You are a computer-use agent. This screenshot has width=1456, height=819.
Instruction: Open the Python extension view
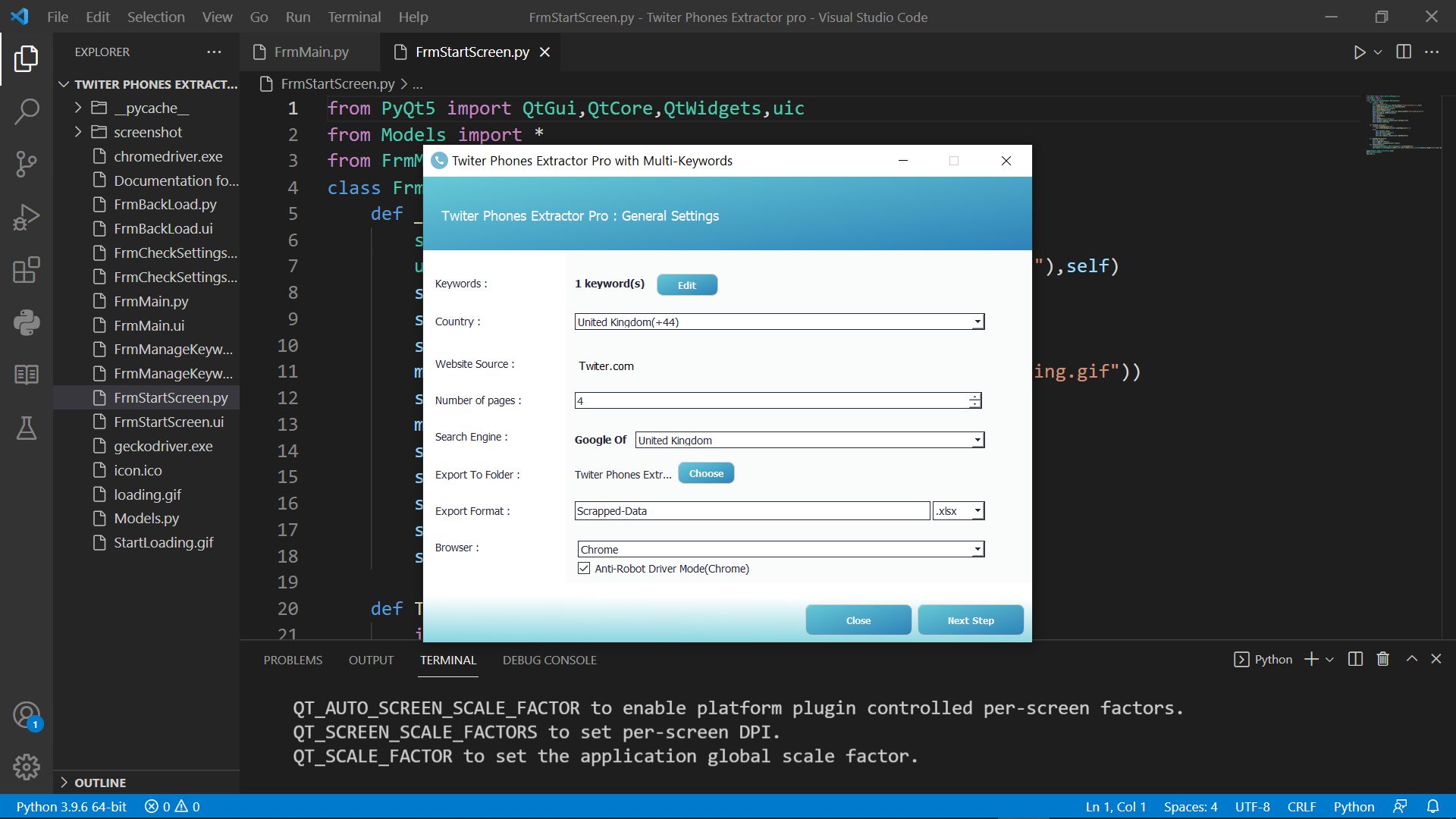coord(27,322)
